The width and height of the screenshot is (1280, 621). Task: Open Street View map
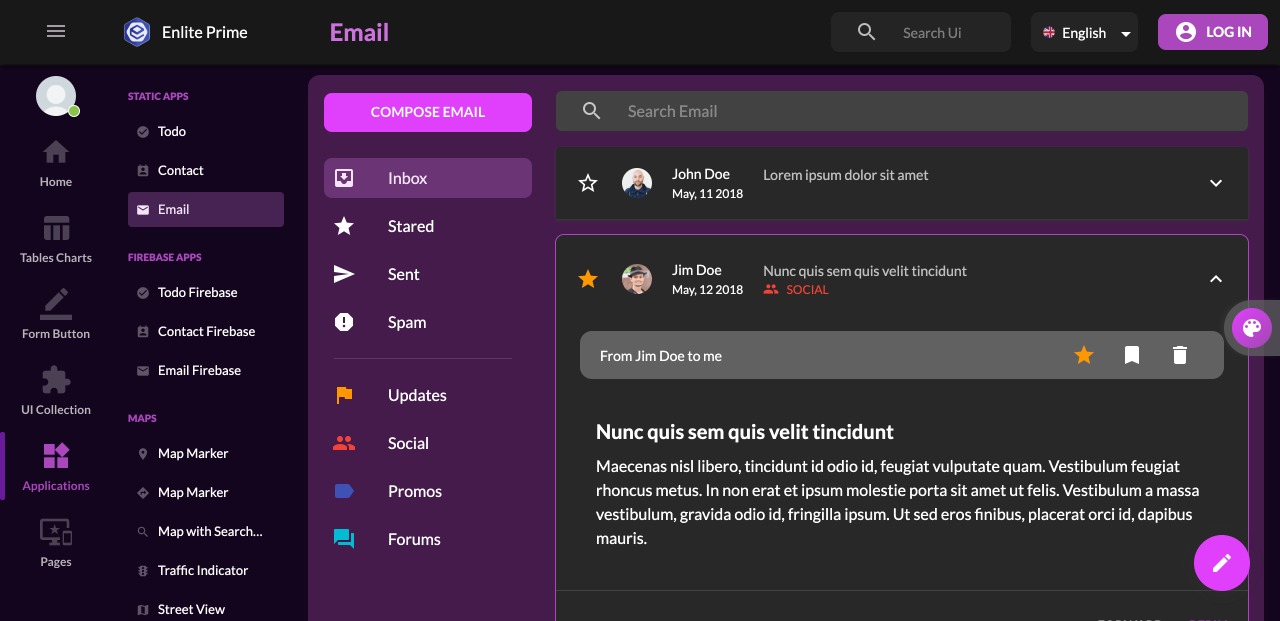pos(206,609)
